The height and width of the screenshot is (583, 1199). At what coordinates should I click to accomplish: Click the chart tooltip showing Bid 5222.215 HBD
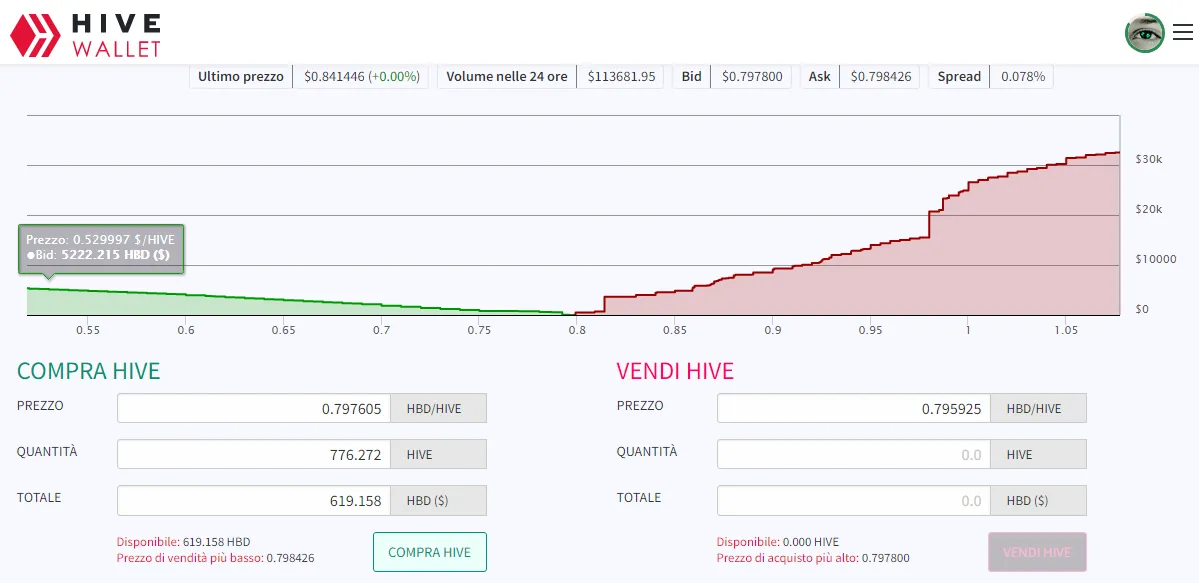coord(102,248)
